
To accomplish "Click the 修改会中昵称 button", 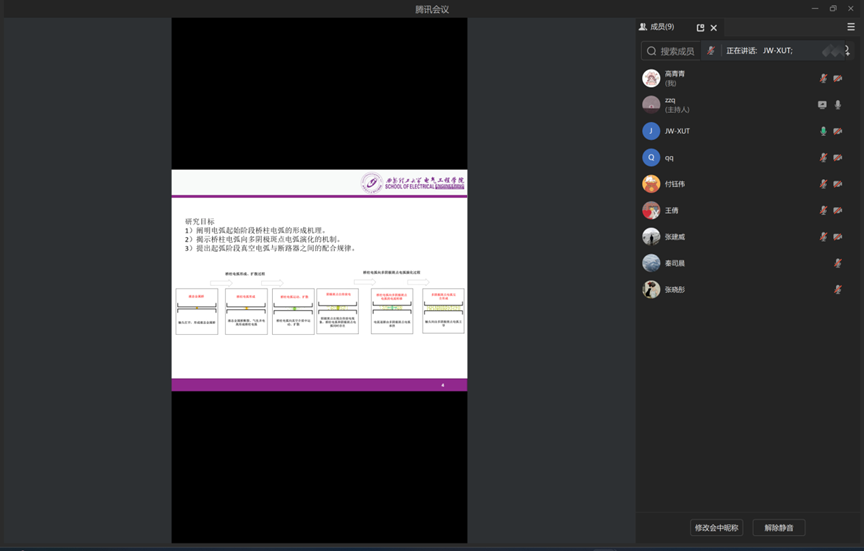I will click(717, 527).
